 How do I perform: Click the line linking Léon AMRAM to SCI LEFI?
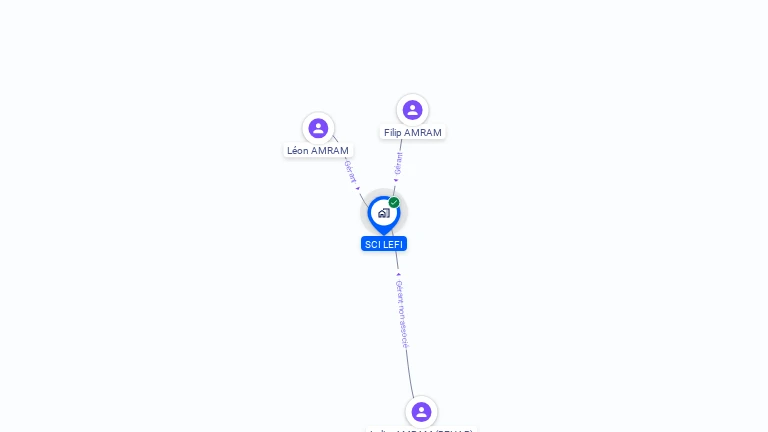click(x=363, y=198)
